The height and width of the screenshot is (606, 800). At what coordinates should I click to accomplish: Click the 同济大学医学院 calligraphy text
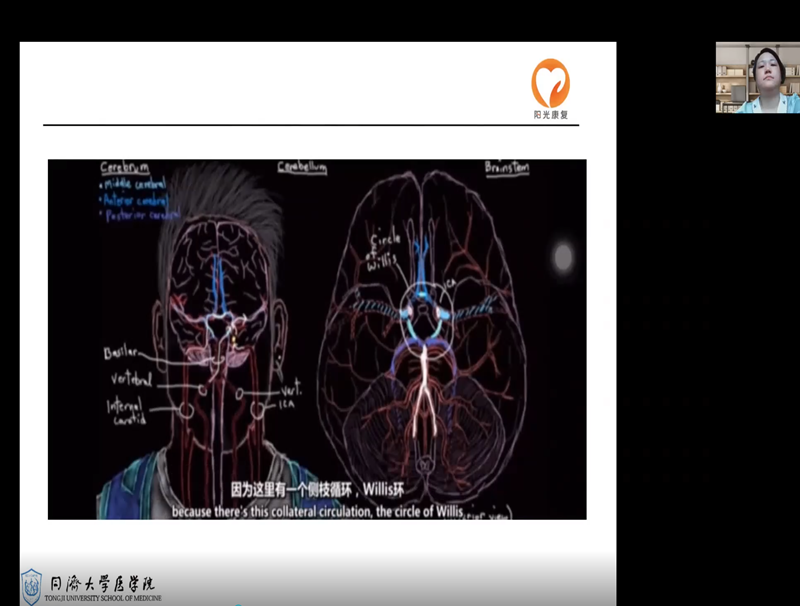[x=102, y=583]
